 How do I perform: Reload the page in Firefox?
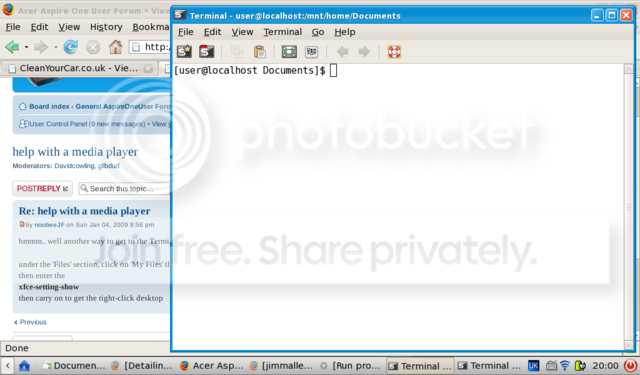[x=71, y=47]
